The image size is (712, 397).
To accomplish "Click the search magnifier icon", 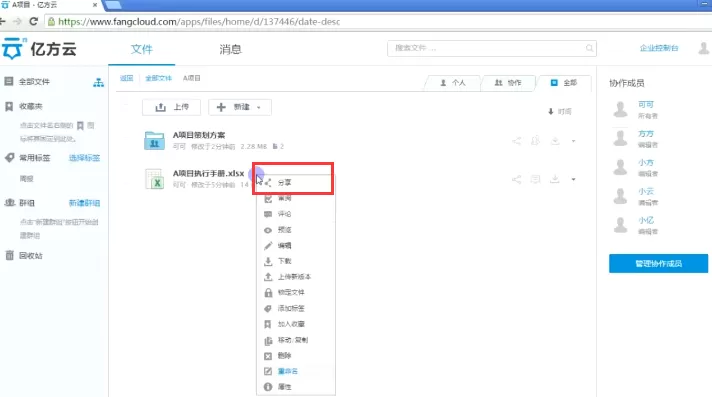I will tap(589, 48).
